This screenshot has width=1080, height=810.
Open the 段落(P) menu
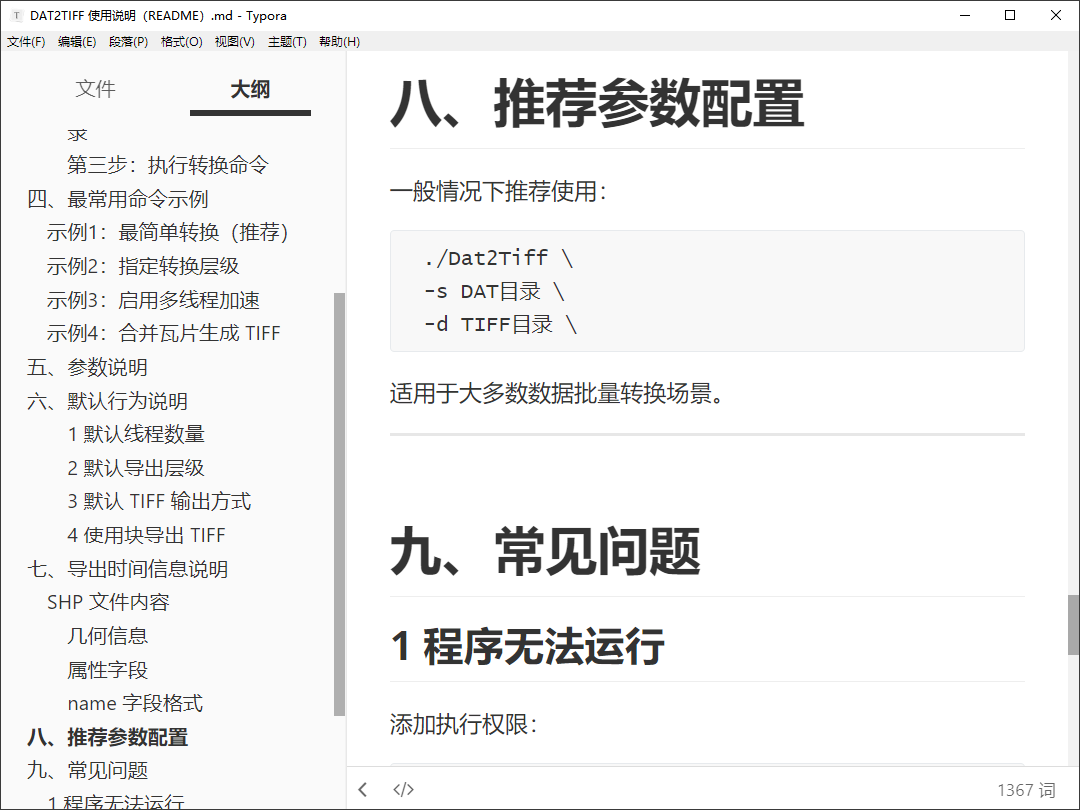129,41
